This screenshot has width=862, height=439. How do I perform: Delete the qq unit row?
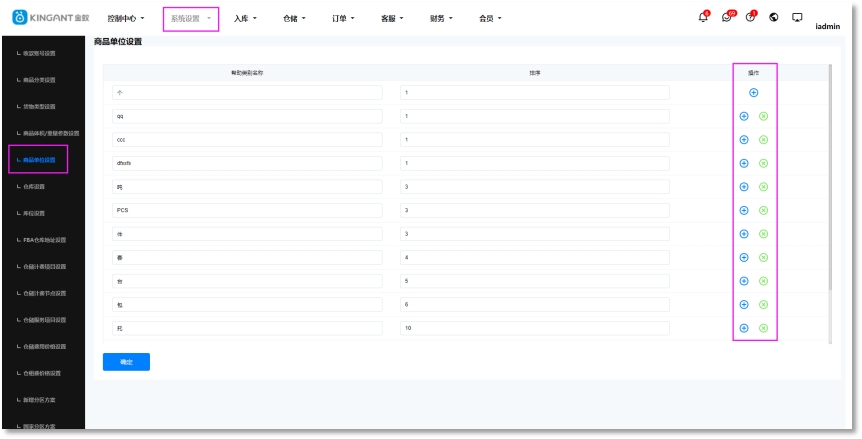[x=763, y=116]
